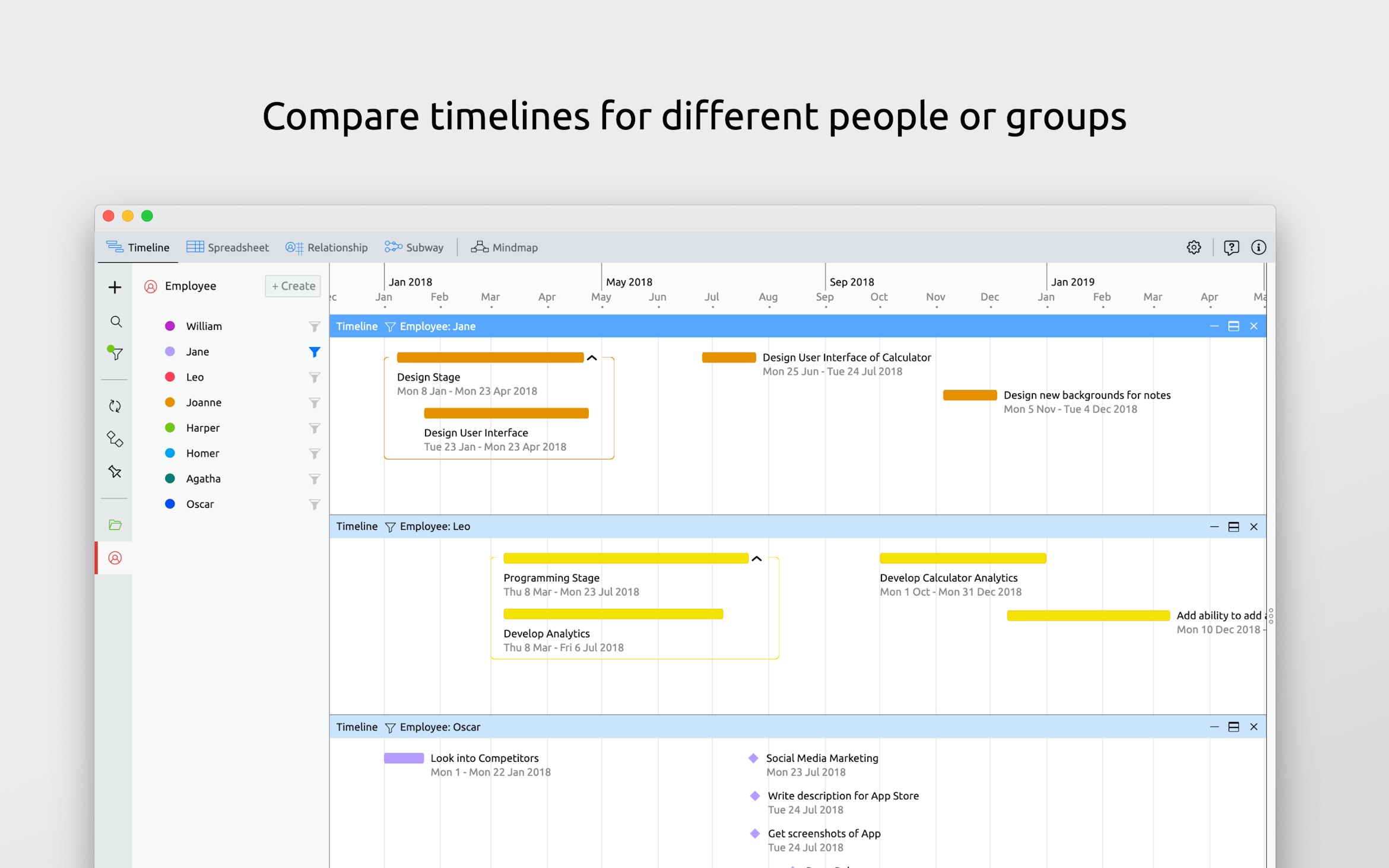Open Search from the left sidebar

coord(115,322)
